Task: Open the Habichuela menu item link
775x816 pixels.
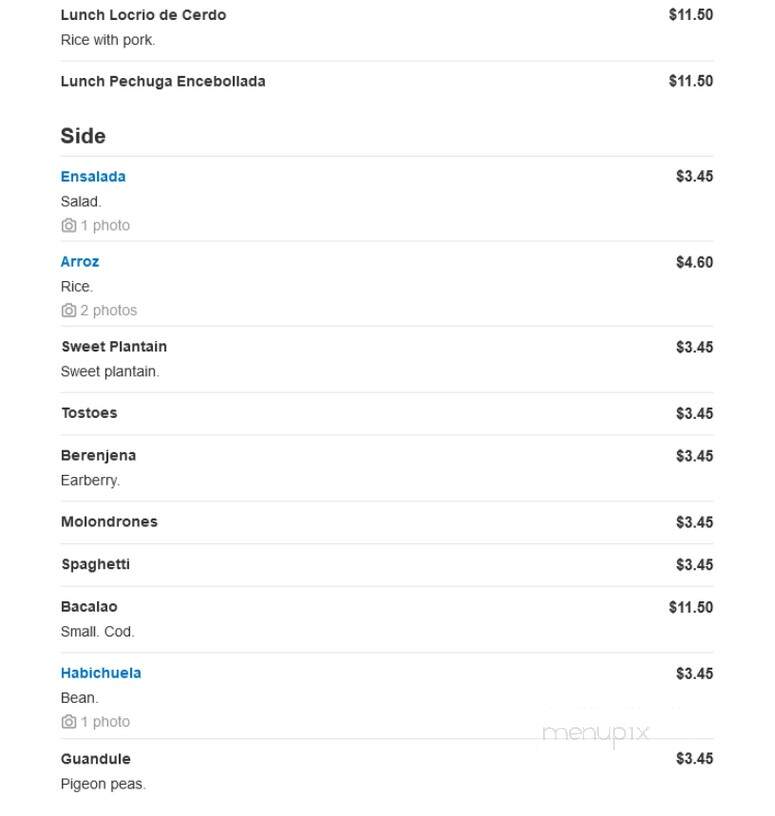Action: [101, 673]
